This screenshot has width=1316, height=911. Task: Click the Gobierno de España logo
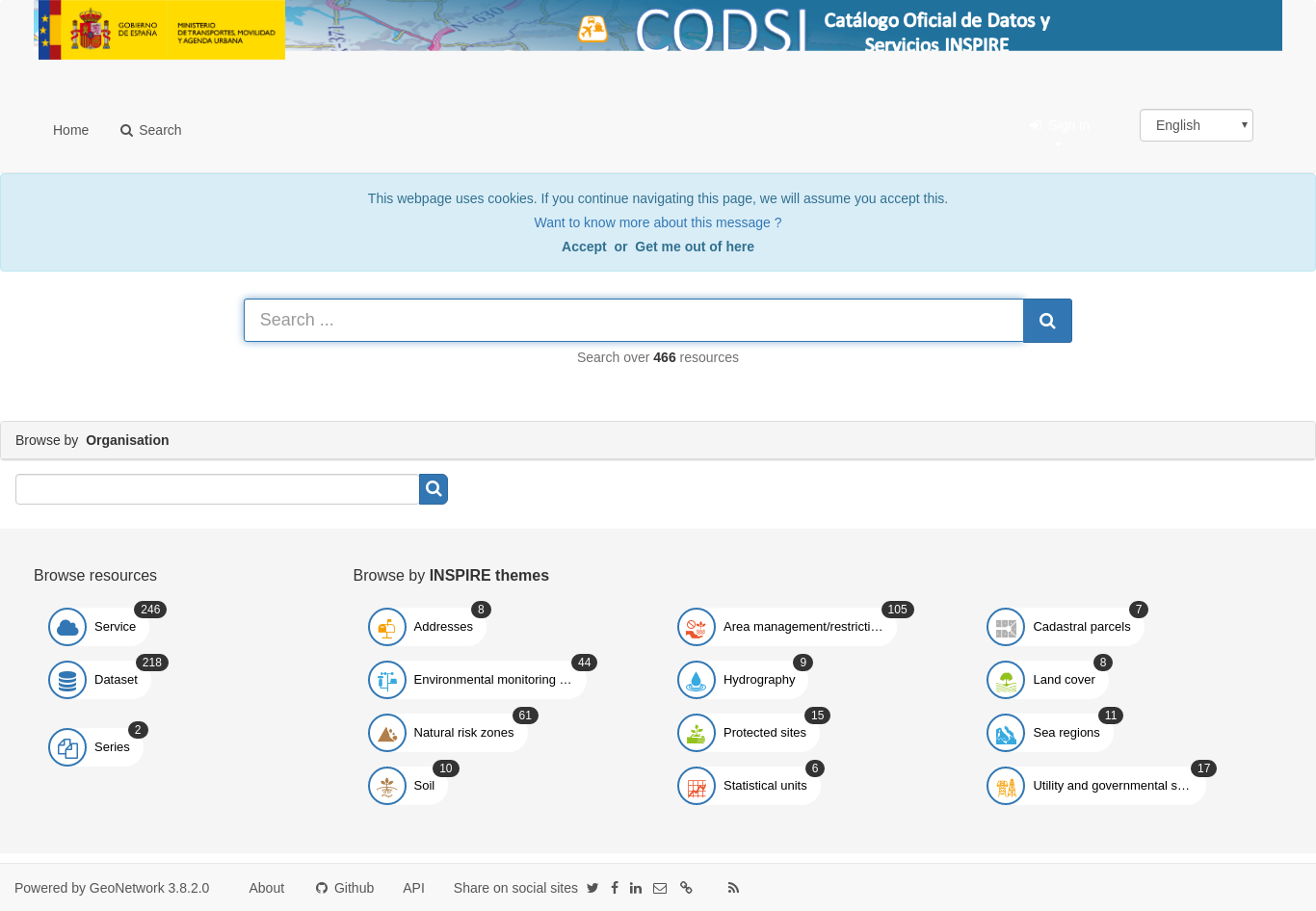(x=162, y=30)
